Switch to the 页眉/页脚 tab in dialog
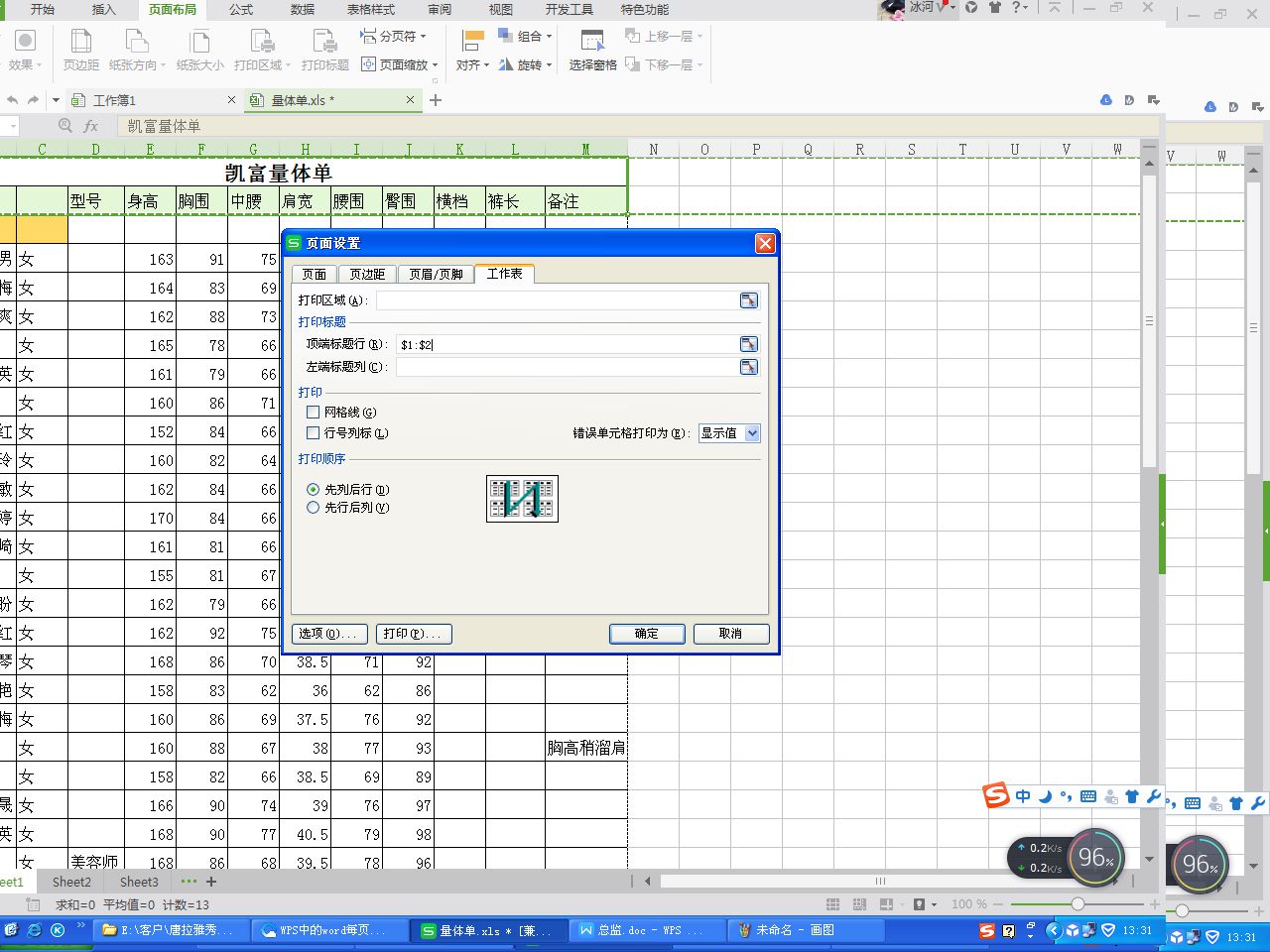 [436, 275]
